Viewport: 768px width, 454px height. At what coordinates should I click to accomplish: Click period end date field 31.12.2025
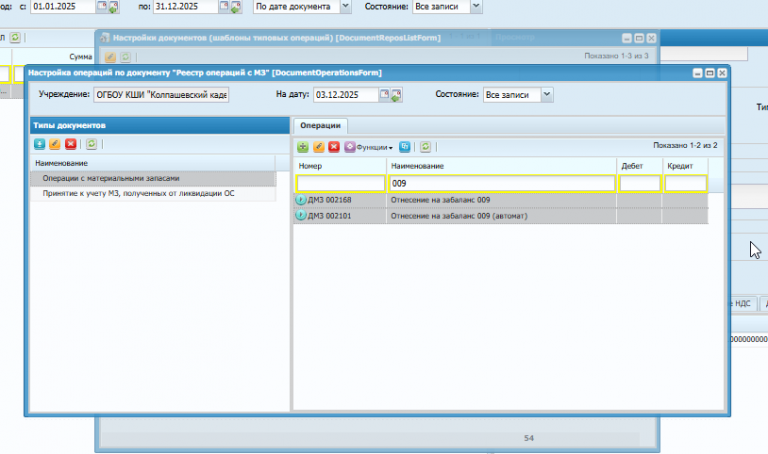coord(186,6)
